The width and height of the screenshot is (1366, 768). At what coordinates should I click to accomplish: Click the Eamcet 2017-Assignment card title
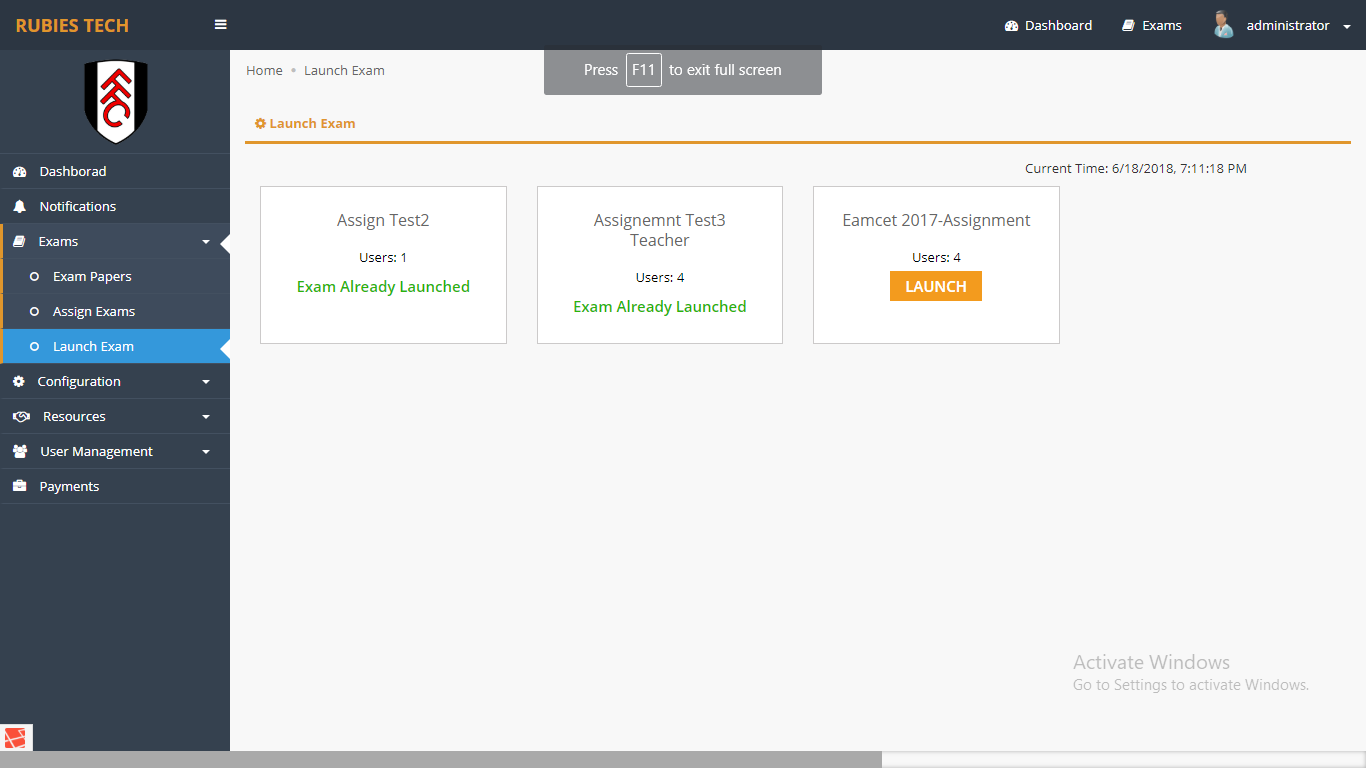(x=936, y=220)
